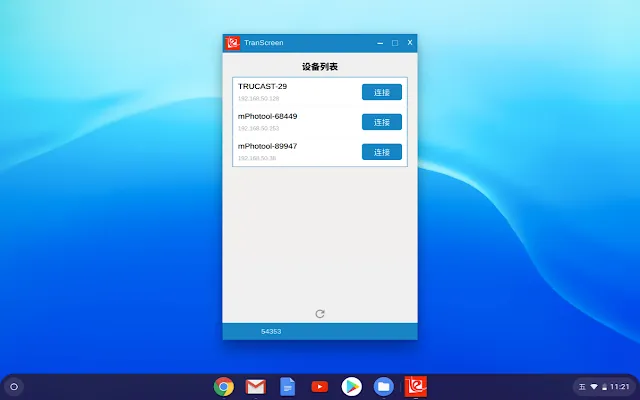
Task: Minimize the TranScreen window
Action: tap(380, 43)
